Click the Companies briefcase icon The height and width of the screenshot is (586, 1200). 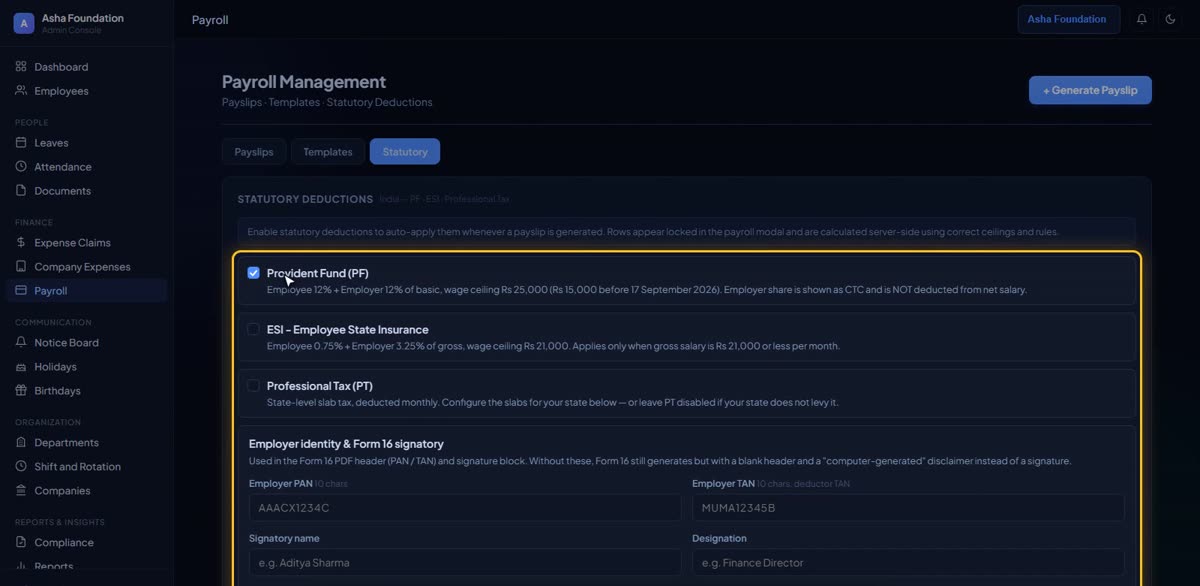pyautogui.click(x=21, y=491)
